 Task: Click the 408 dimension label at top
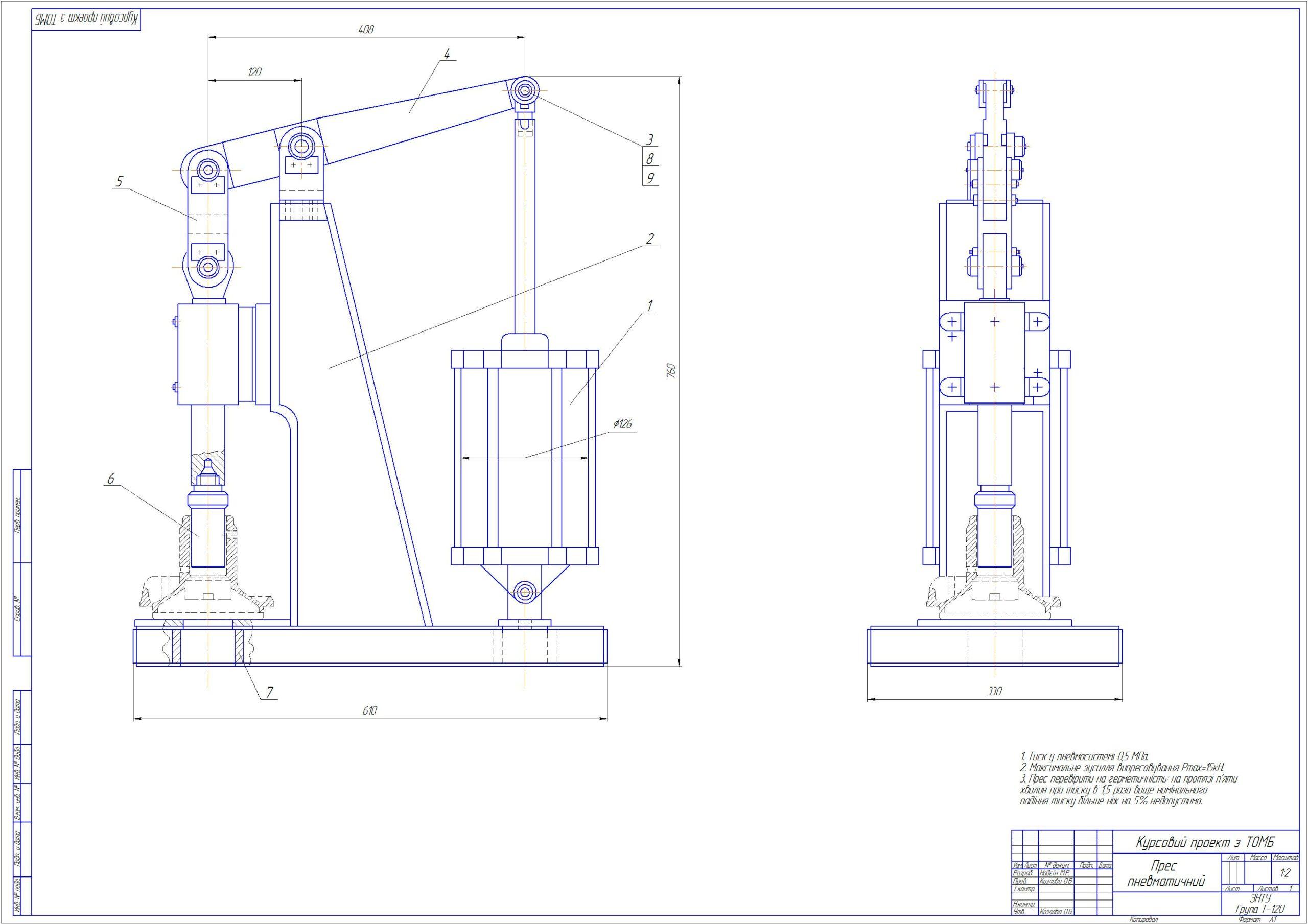(x=366, y=30)
